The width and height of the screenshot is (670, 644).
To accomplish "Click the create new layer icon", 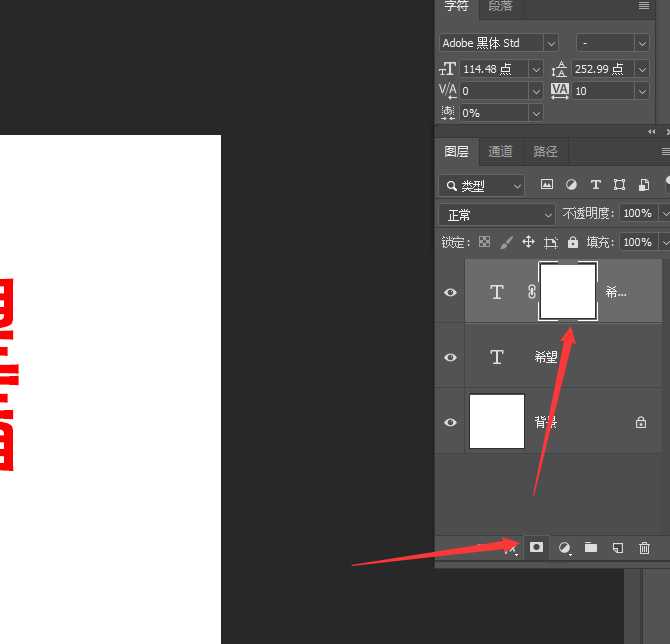I will pos(618,547).
